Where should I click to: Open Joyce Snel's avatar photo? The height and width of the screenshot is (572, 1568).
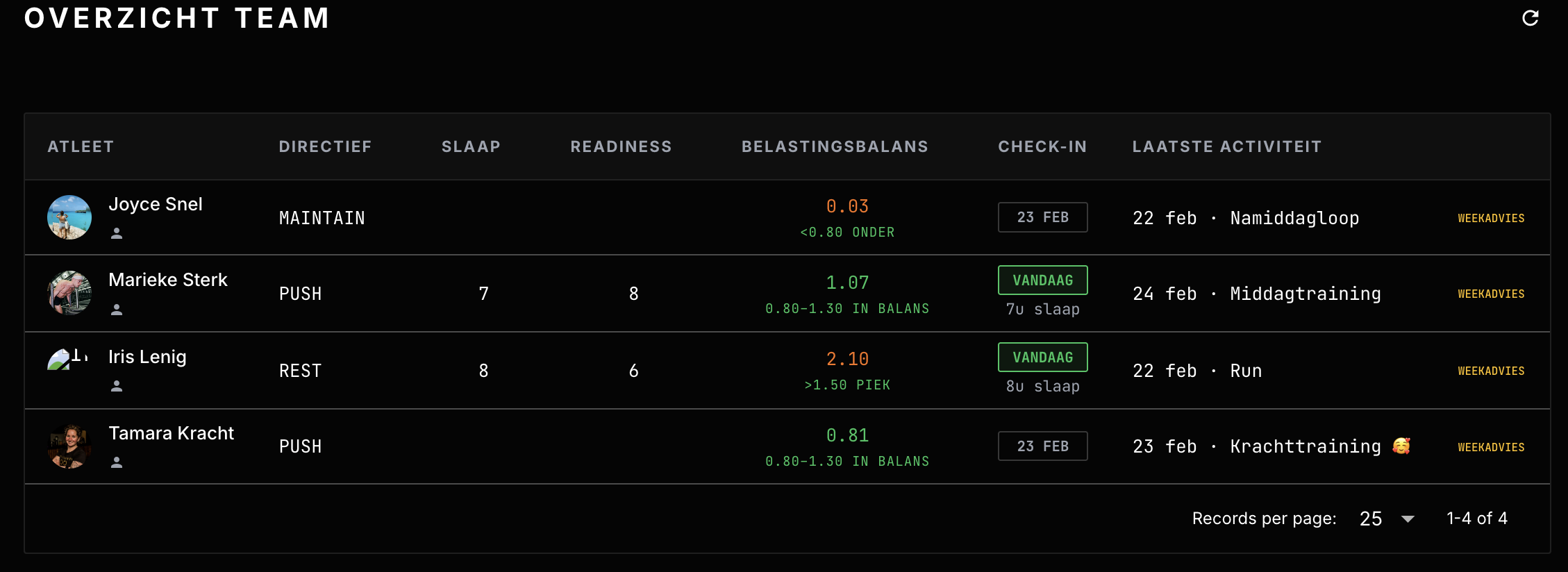(x=69, y=217)
